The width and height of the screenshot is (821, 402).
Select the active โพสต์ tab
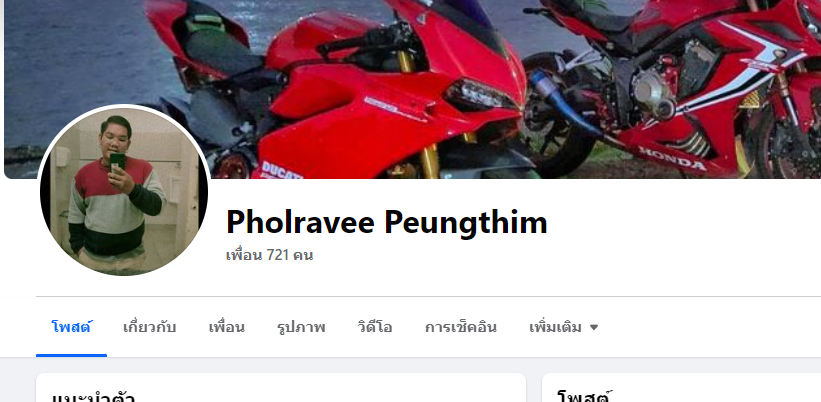pyautogui.click(x=71, y=327)
